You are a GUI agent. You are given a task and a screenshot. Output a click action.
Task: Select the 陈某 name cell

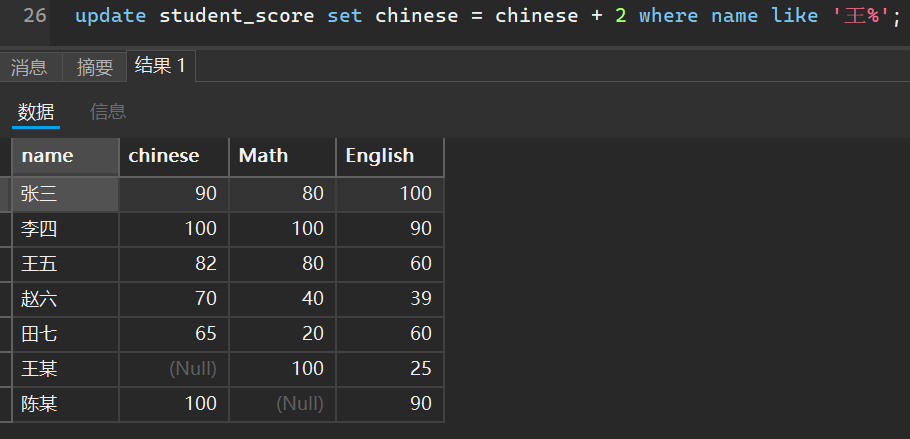point(66,404)
